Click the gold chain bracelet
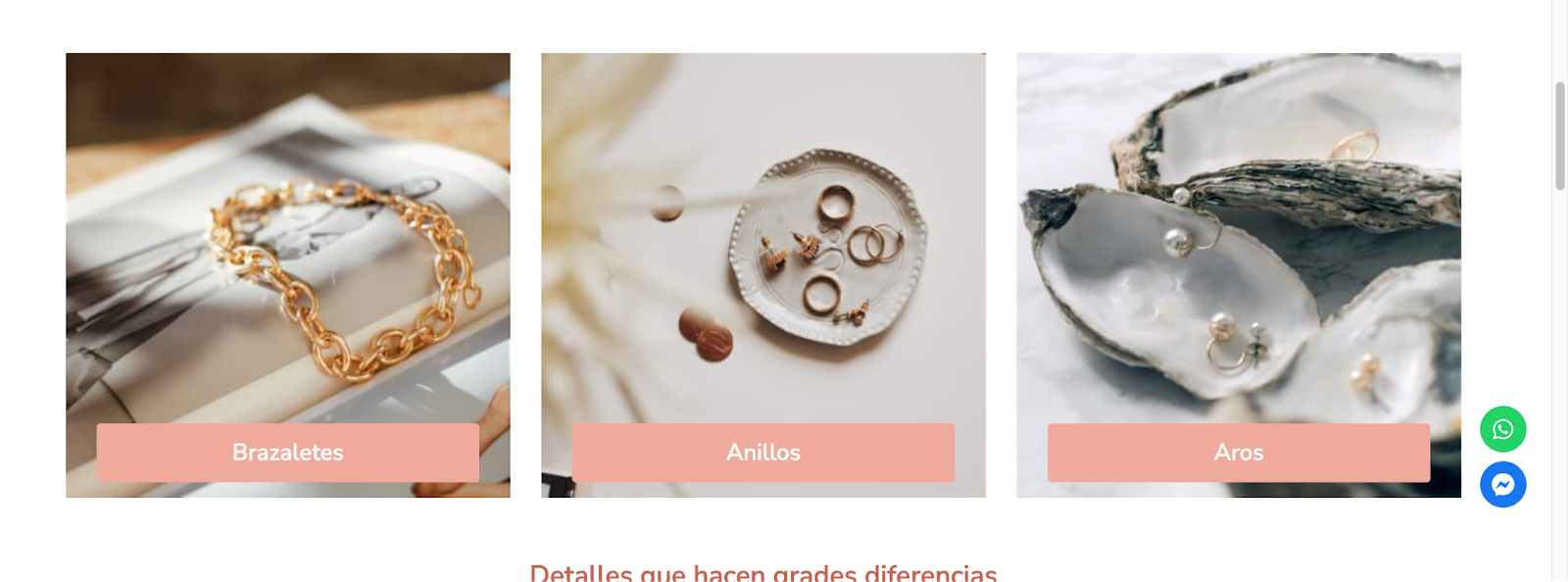 pyautogui.click(x=343, y=279)
